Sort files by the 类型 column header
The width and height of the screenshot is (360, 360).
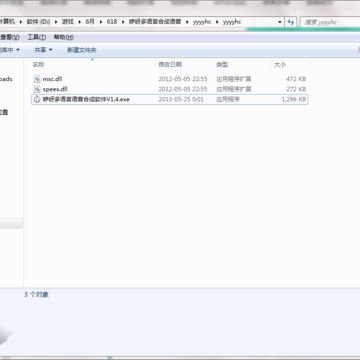point(222,64)
